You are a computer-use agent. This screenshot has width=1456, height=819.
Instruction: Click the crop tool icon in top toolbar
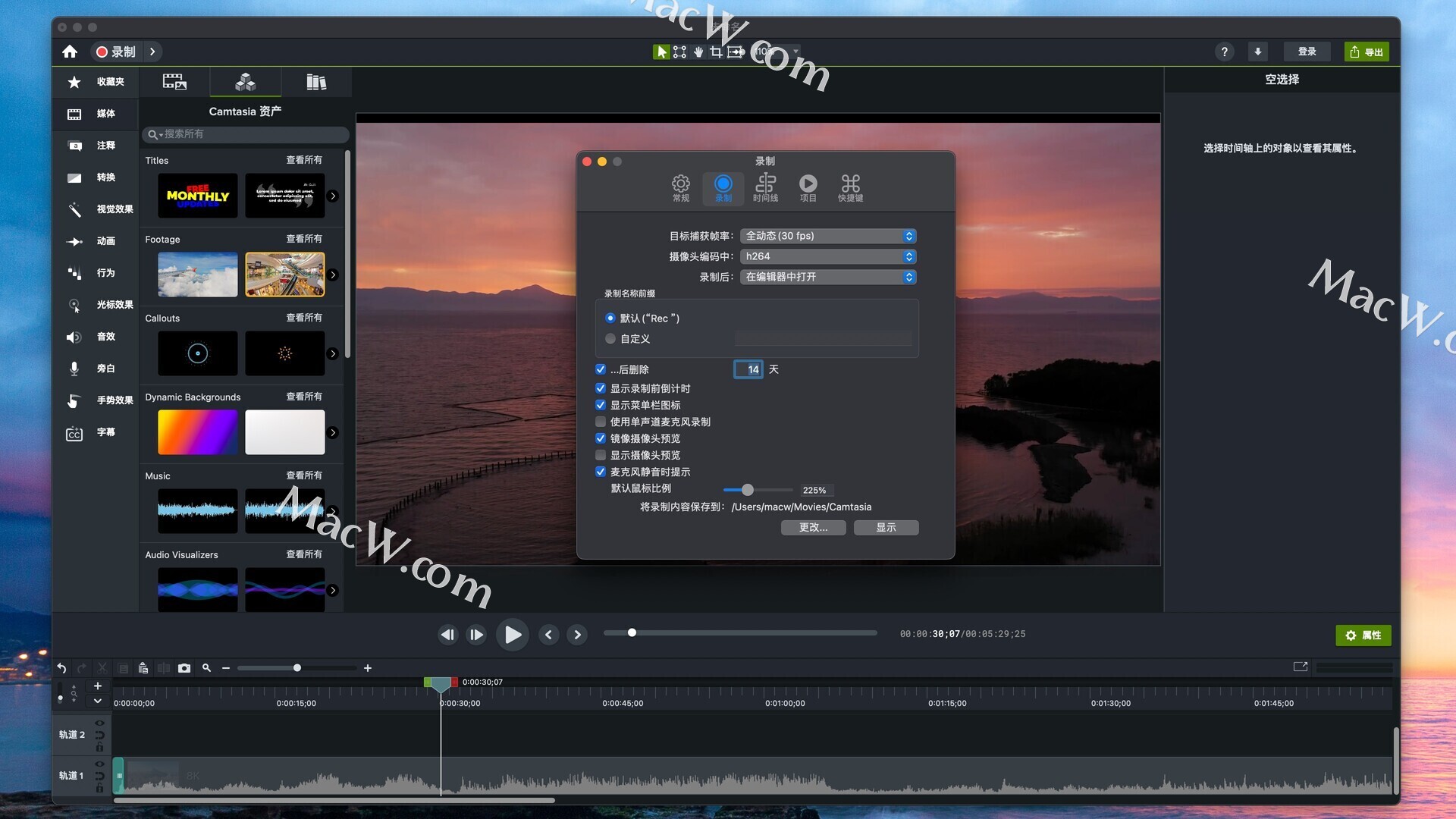(716, 52)
